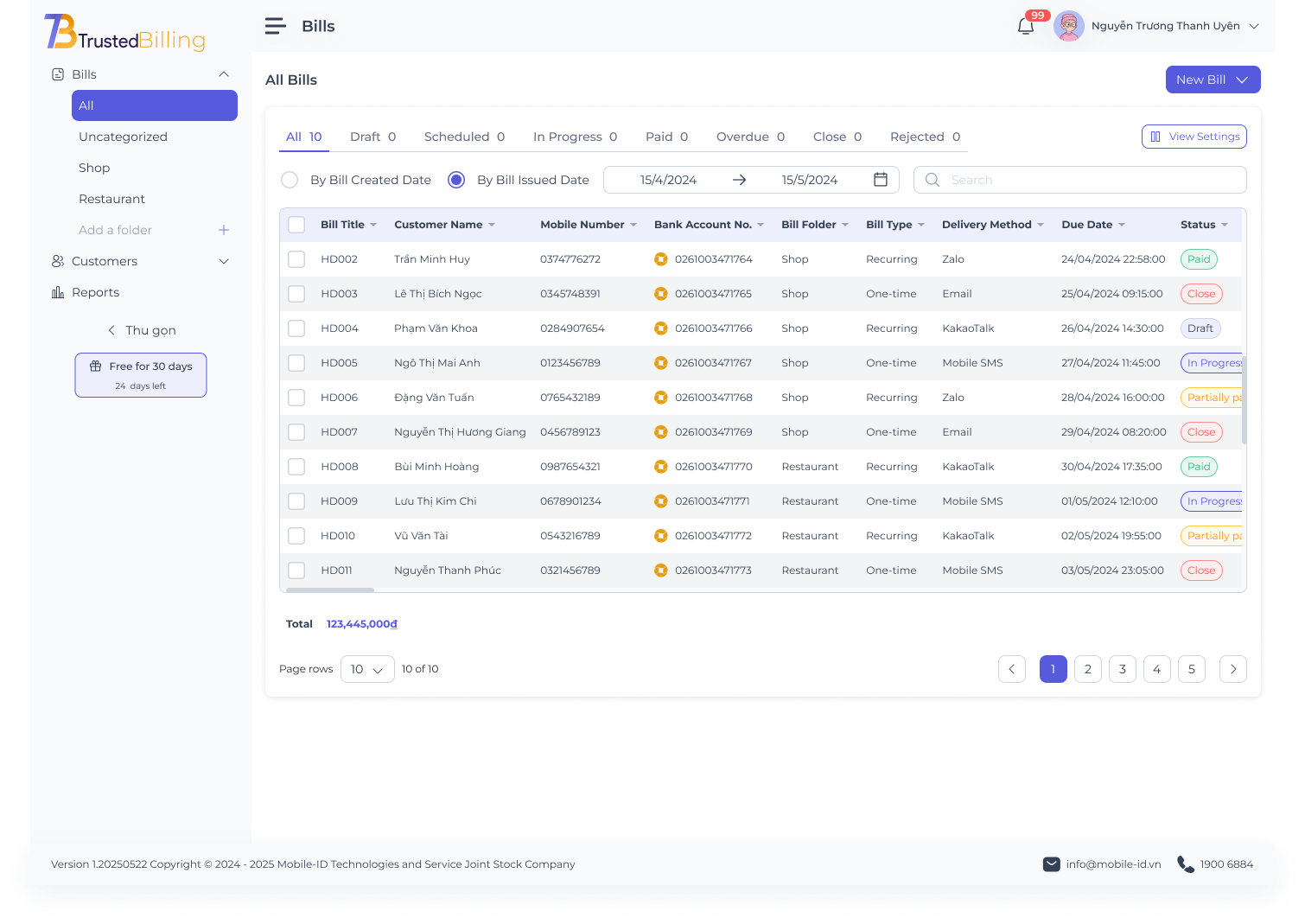Switch to the Paid tab
This screenshot has width=1305, height=924.
[x=667, y=137]
